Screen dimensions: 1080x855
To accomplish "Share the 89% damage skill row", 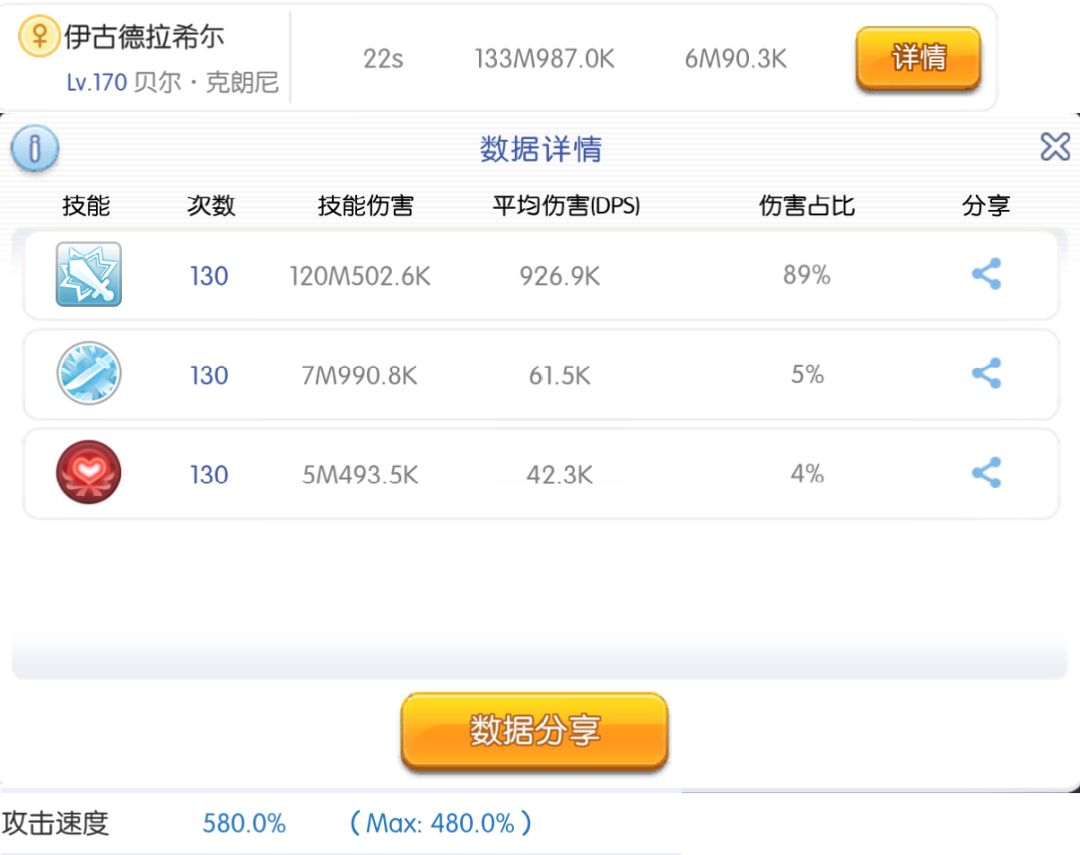I will tap(986, 274).
